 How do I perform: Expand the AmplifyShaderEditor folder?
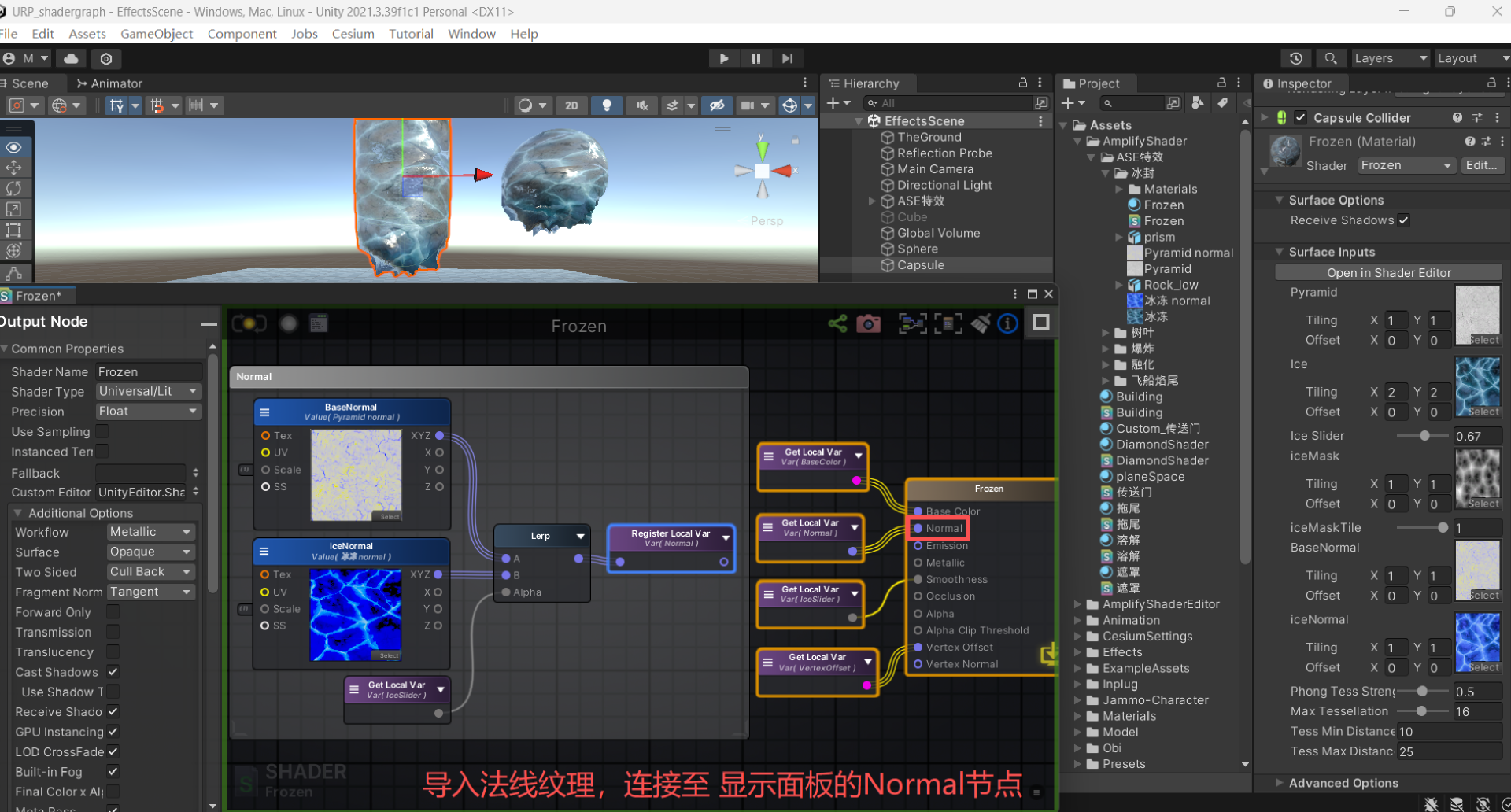[1078, 604]
